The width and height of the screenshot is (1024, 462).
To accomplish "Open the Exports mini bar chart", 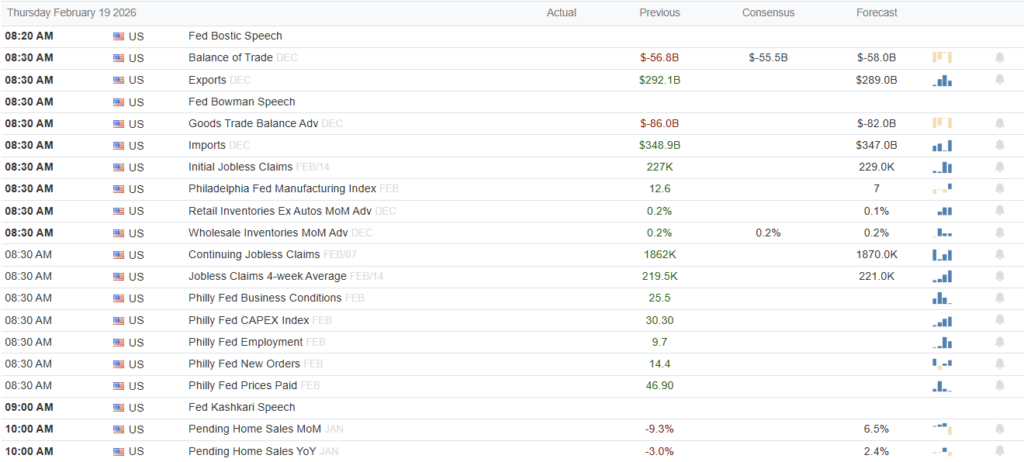I will coord(942,79).
